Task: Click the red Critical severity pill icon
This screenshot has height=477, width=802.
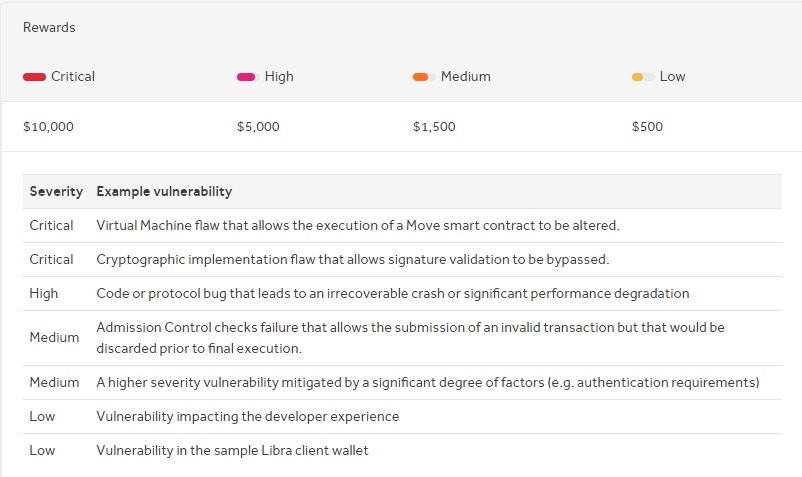Action: pyautogui.click(x=34, y=77)
